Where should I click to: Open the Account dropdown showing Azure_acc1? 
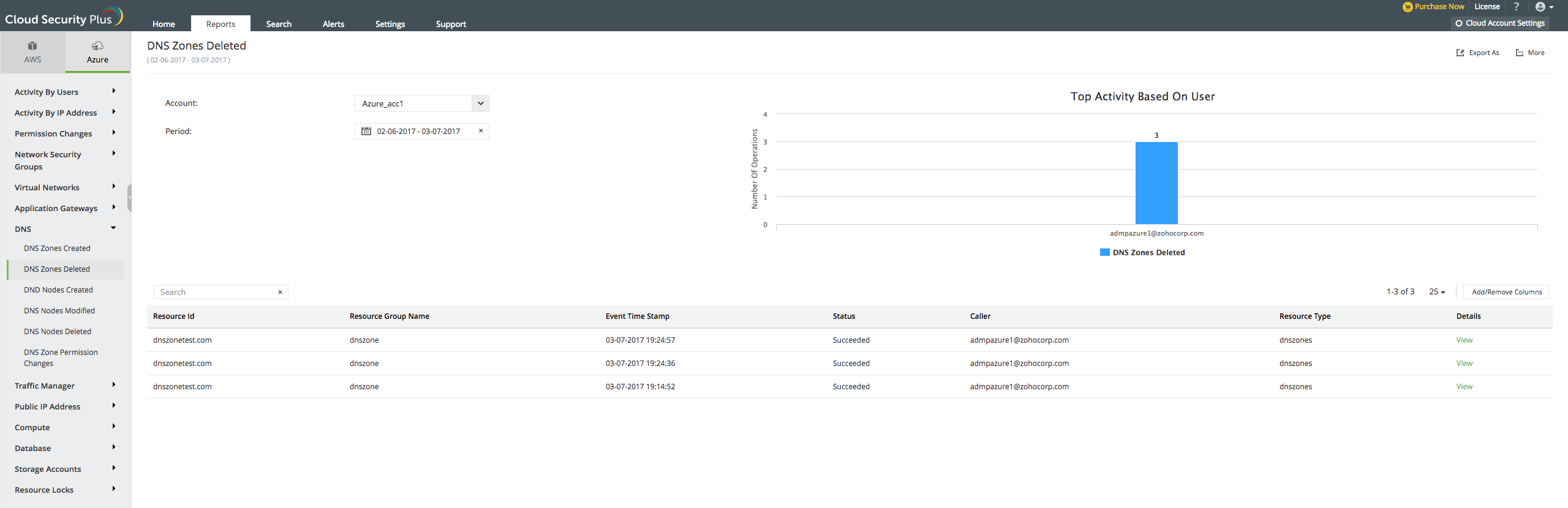click(422, 103)
